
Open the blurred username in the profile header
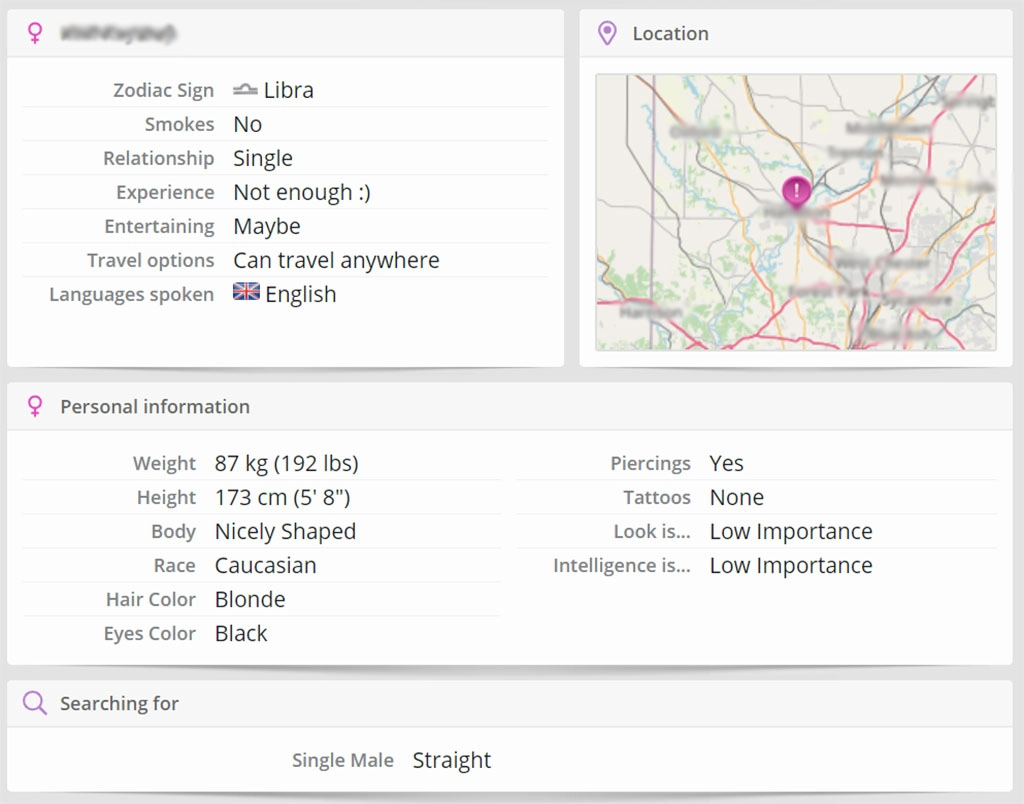[x=118, y=34]
